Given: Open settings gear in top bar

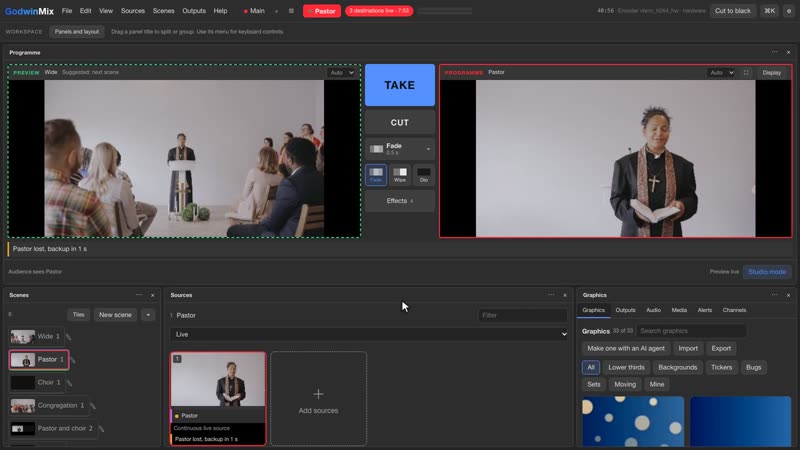Looking at the screenshot, I should (x=789, y=11).
